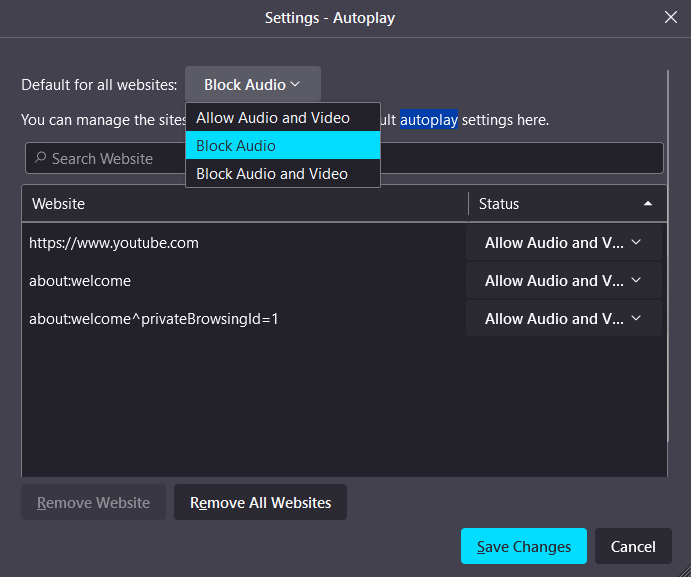
Task: Choose Allow Audio and Video option
Action: coord(273,118)
